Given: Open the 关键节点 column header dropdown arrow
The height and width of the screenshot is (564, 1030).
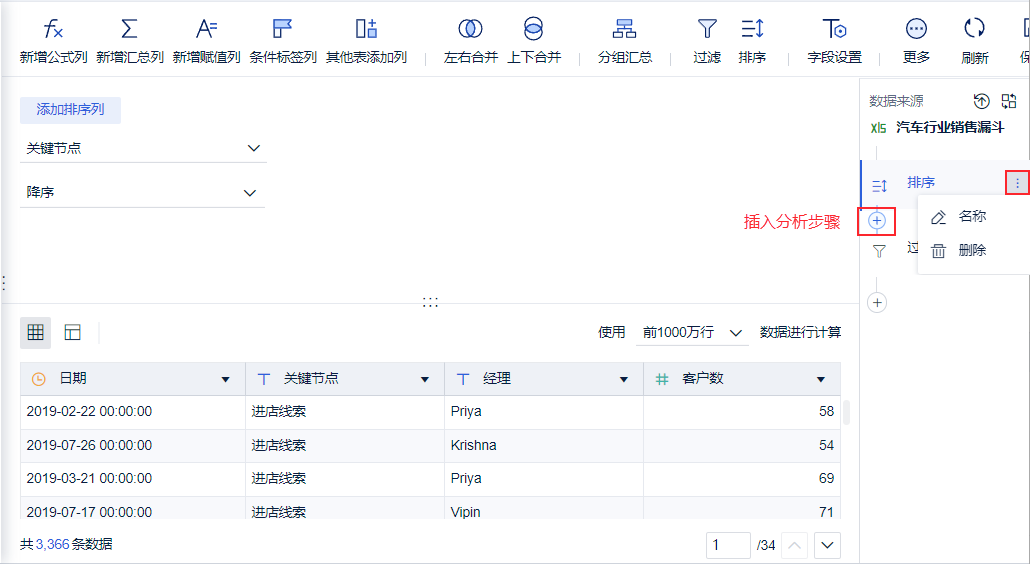Looking at the screenshot, I should click(x=425, y=380).
